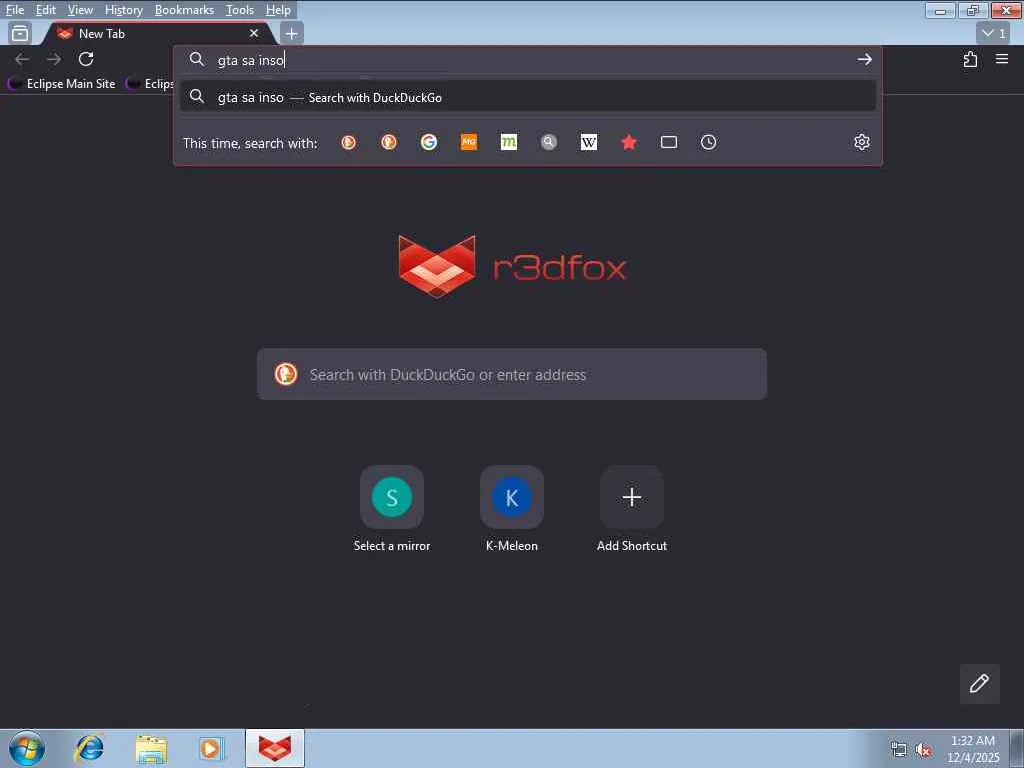The image size is (1024, 768).
Task: Open the Tools menu
Action: click(x=240, y=10)
